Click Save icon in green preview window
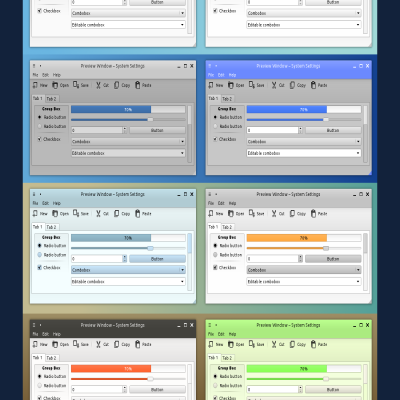The width and height of the screenshot is (400, 400). point(252,344)
